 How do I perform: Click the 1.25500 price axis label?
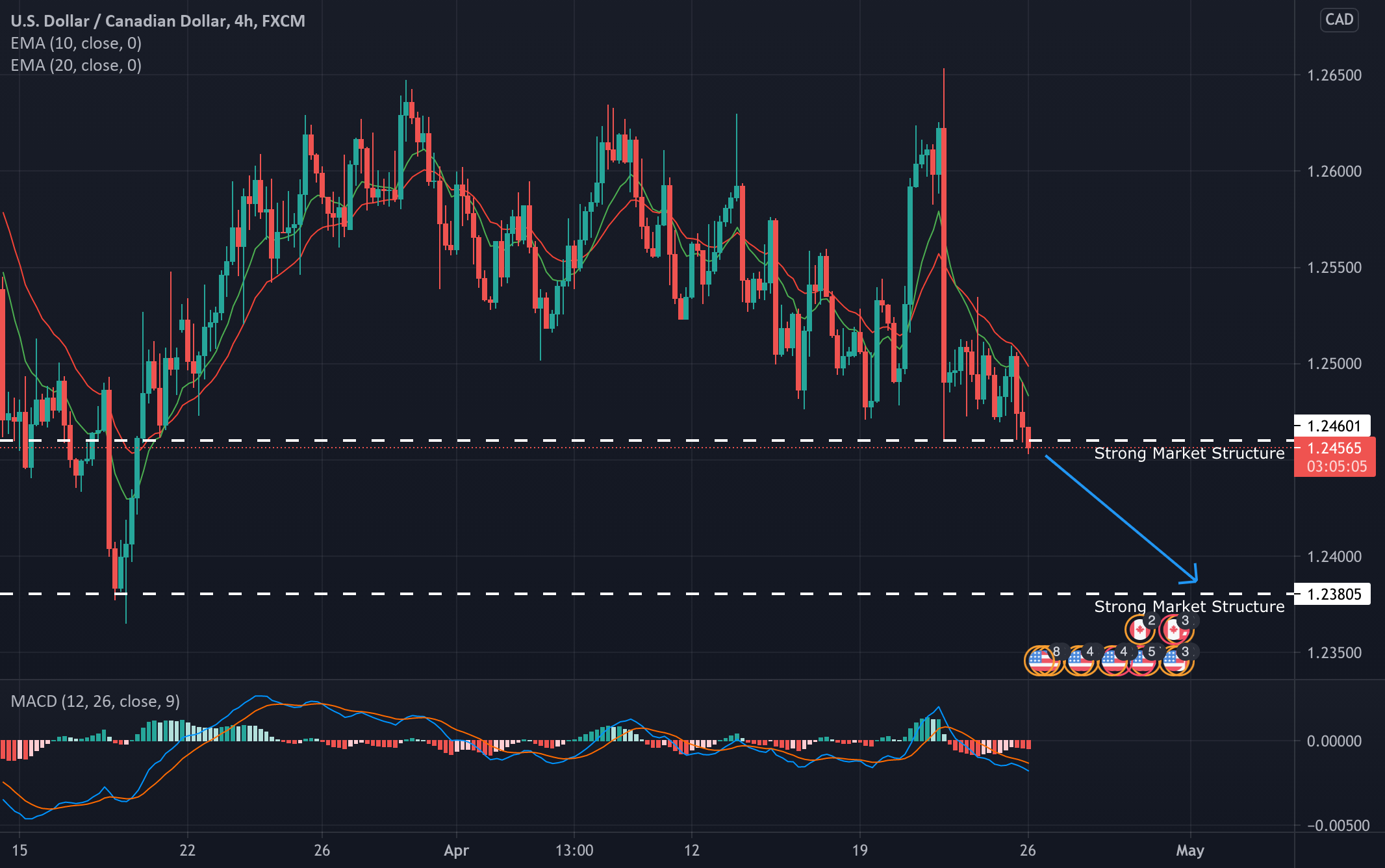tap(1334, 268)
